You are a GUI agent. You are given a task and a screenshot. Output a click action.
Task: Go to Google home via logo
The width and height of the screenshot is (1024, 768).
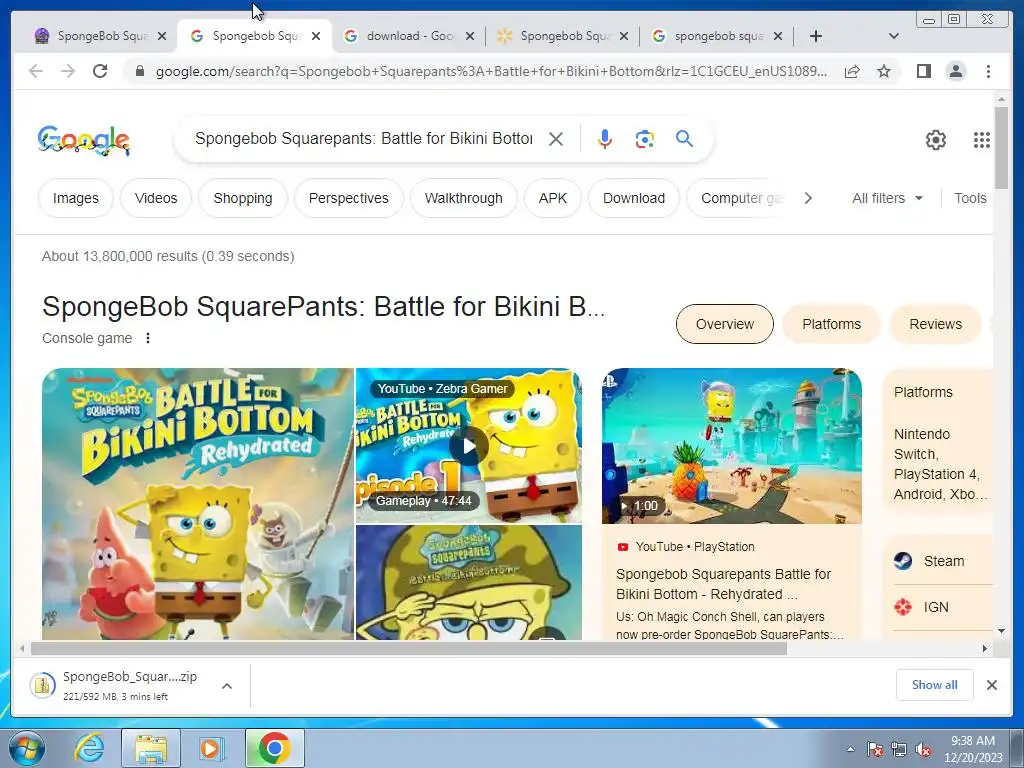pos(84,140)
